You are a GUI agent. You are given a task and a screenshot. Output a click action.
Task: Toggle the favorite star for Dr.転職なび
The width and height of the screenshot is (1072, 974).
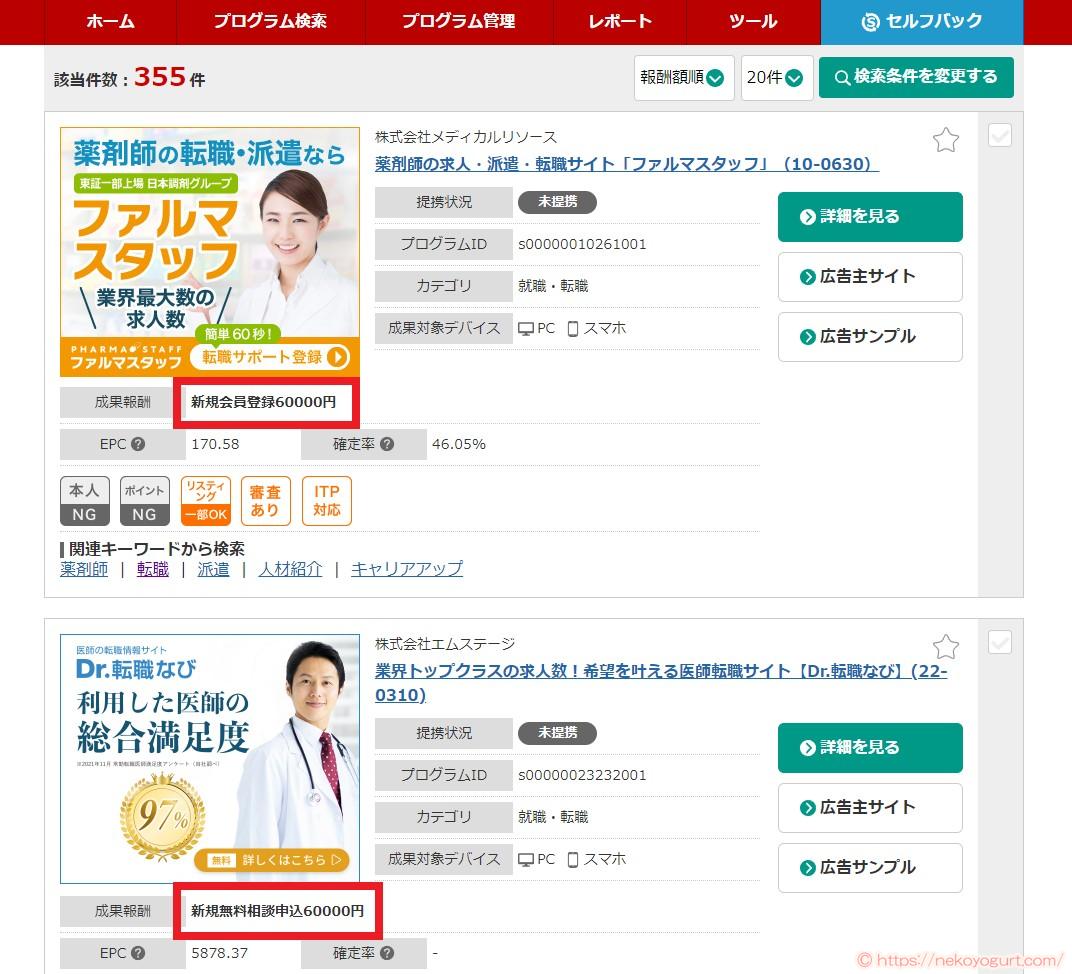tap(946, 647)
